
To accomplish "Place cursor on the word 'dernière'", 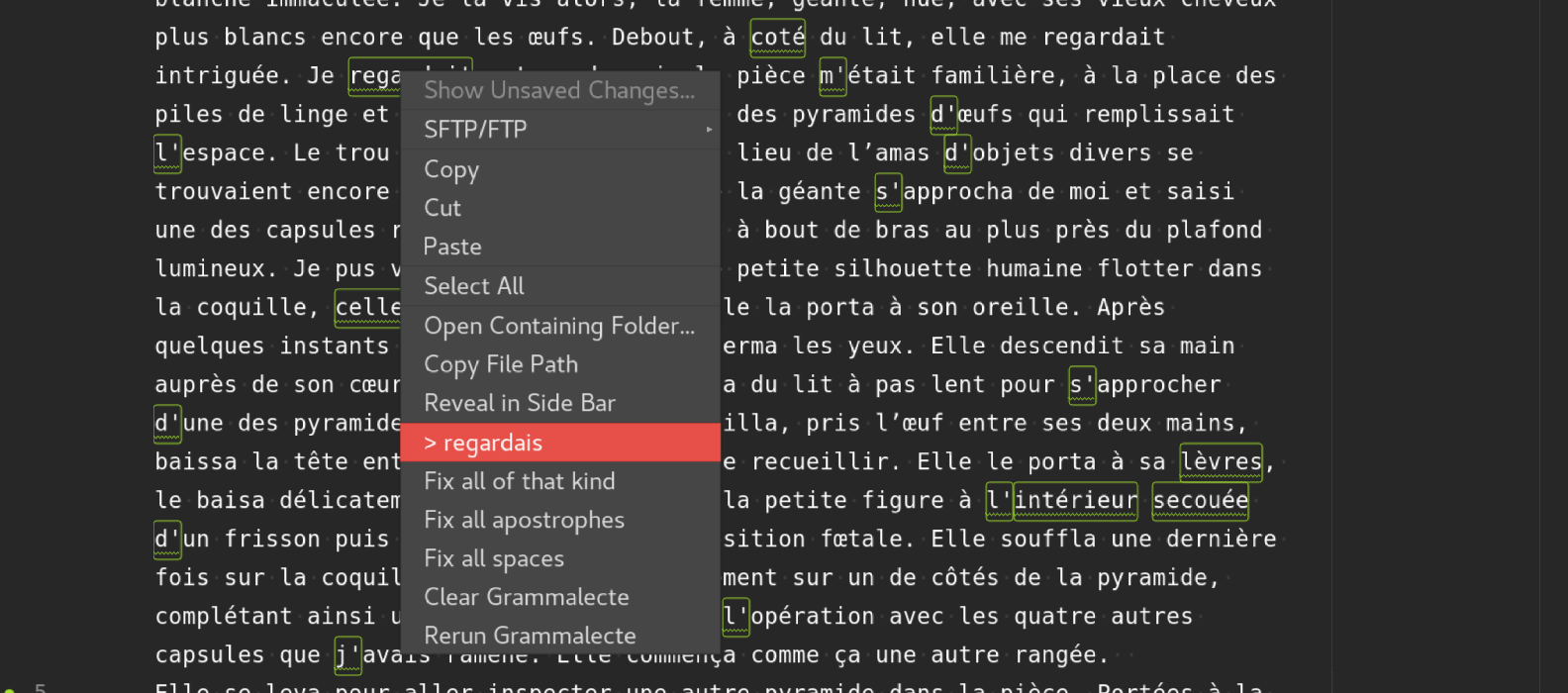I will pyautogui.click(x=1222, y=540).
